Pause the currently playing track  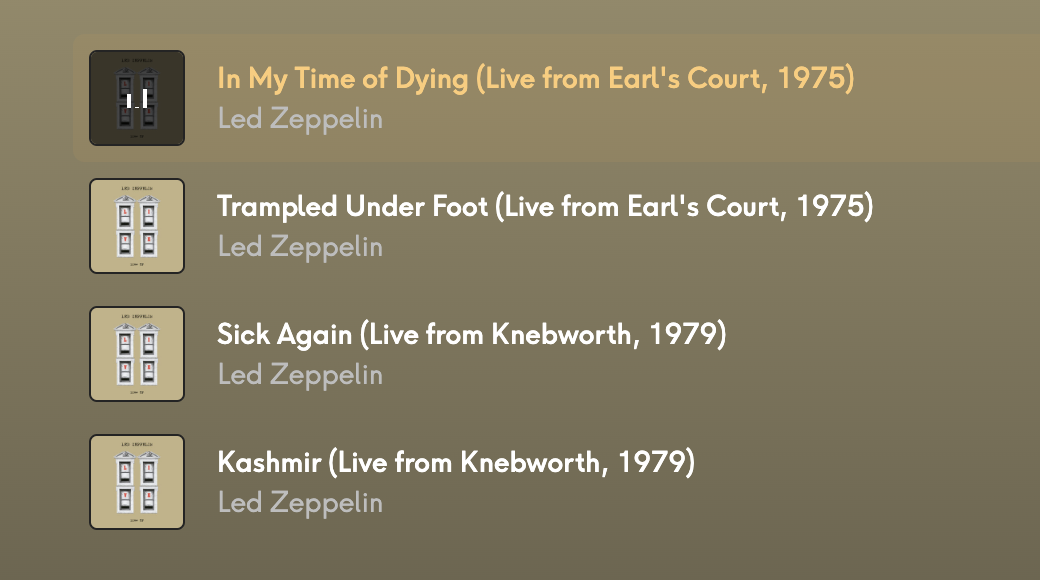tap(137, 98)
